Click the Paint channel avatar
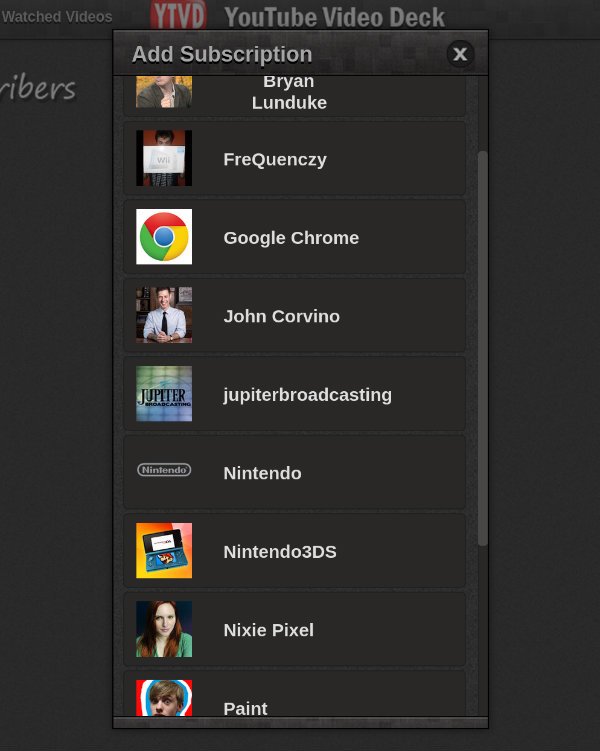 coord(164,698)
